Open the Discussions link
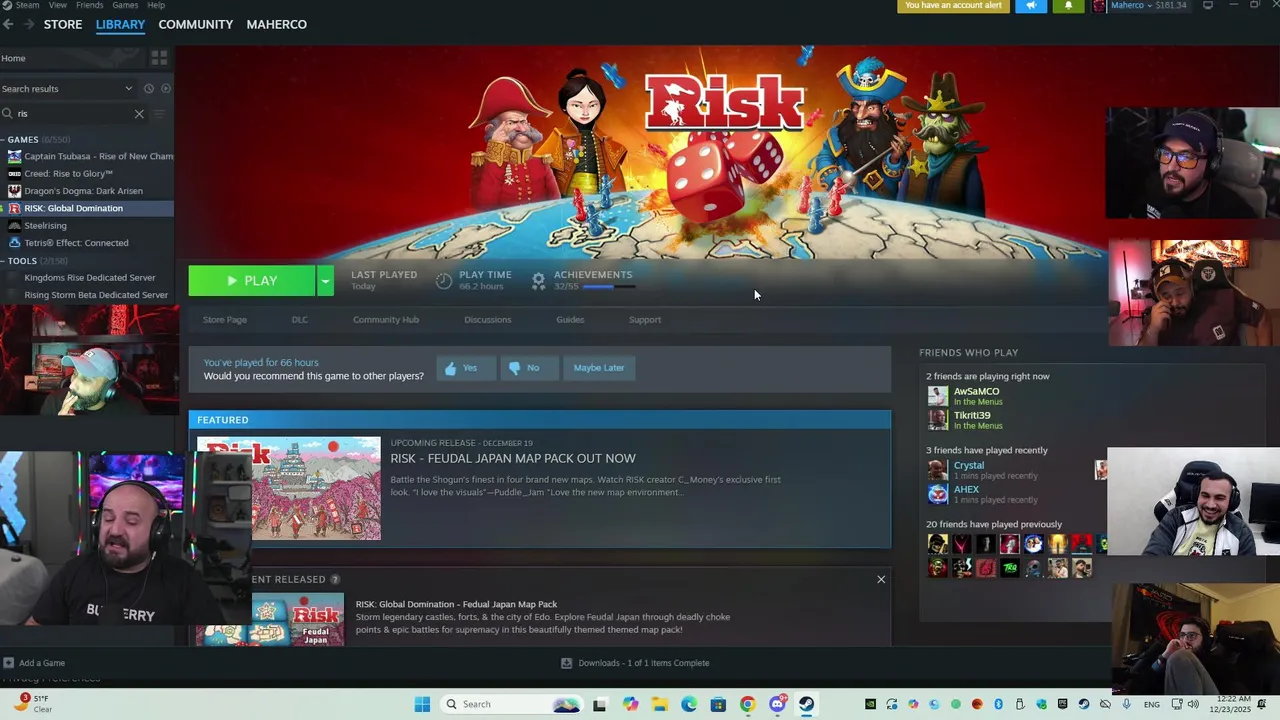This screenshot has height=720, width=1280. [x=488, y=320]
